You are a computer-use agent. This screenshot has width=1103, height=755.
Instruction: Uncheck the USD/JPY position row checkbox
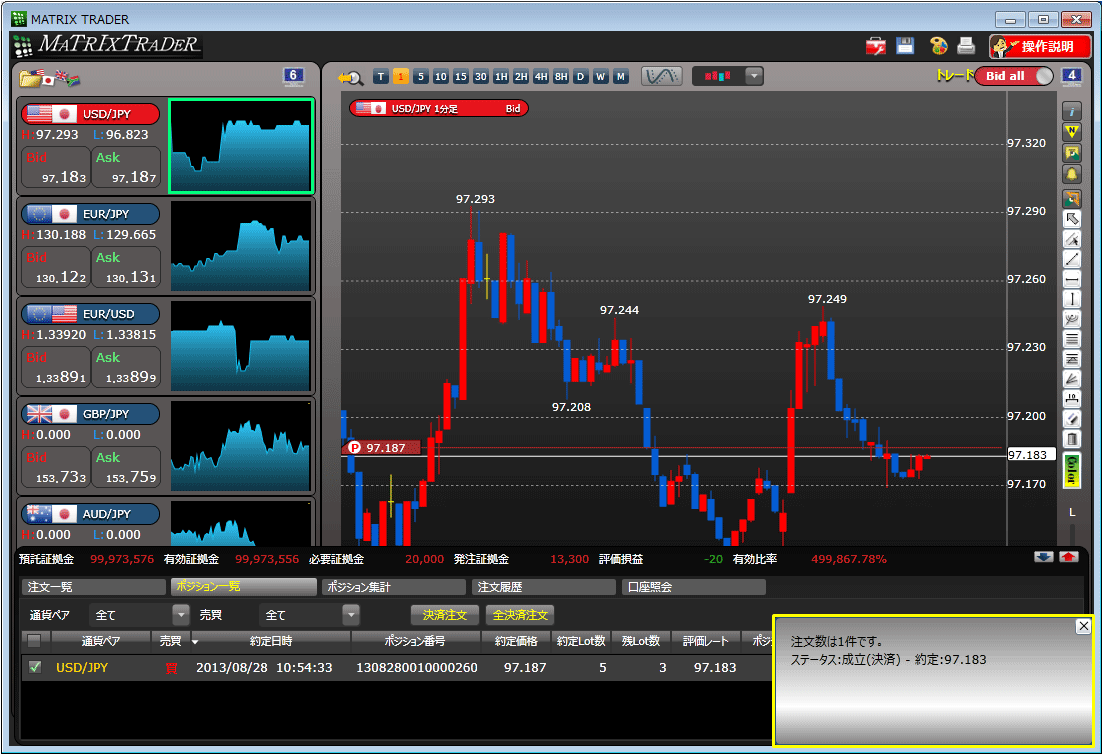click(34, 667)
